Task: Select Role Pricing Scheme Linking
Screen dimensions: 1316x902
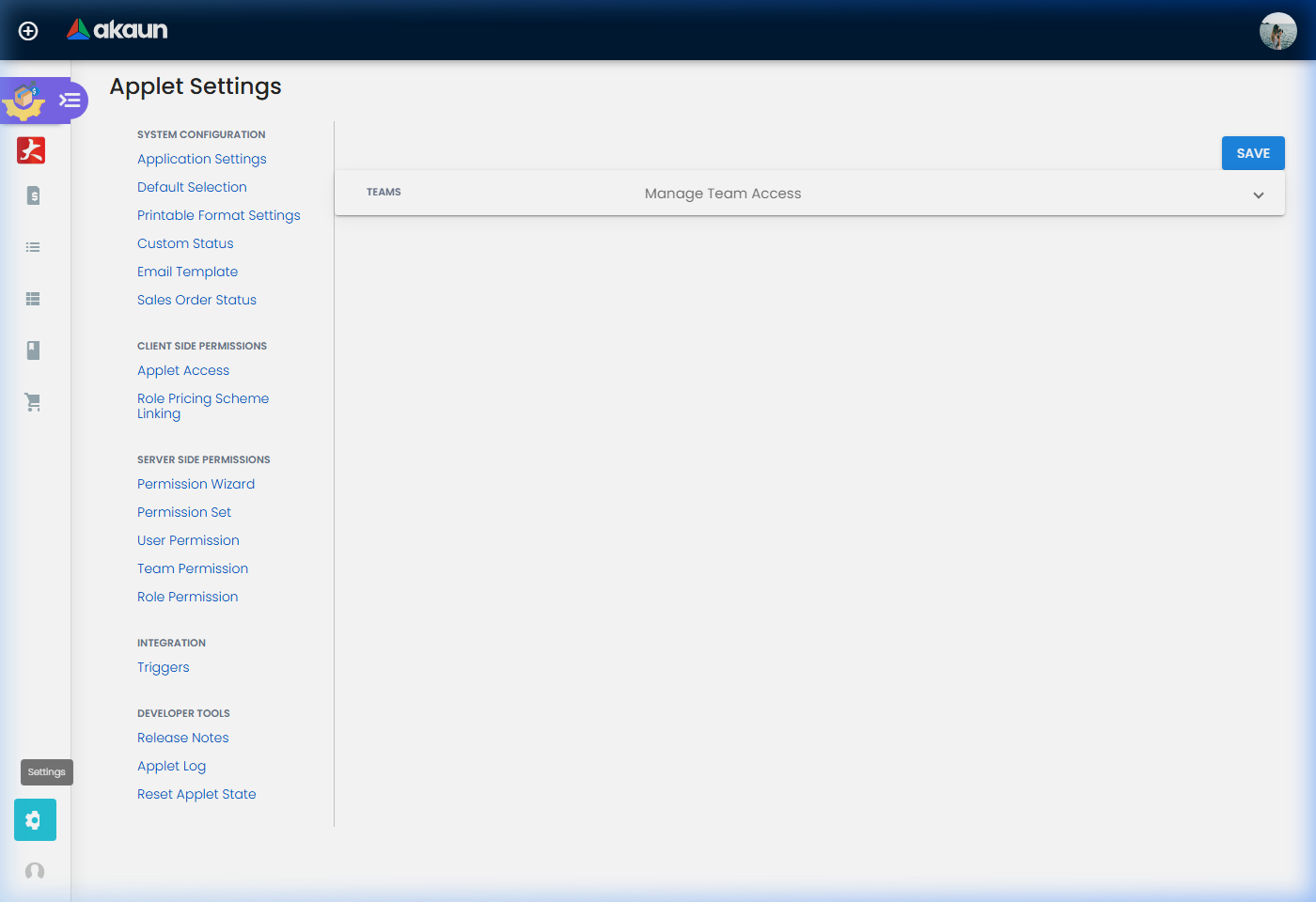Action: tap(203, 406)
